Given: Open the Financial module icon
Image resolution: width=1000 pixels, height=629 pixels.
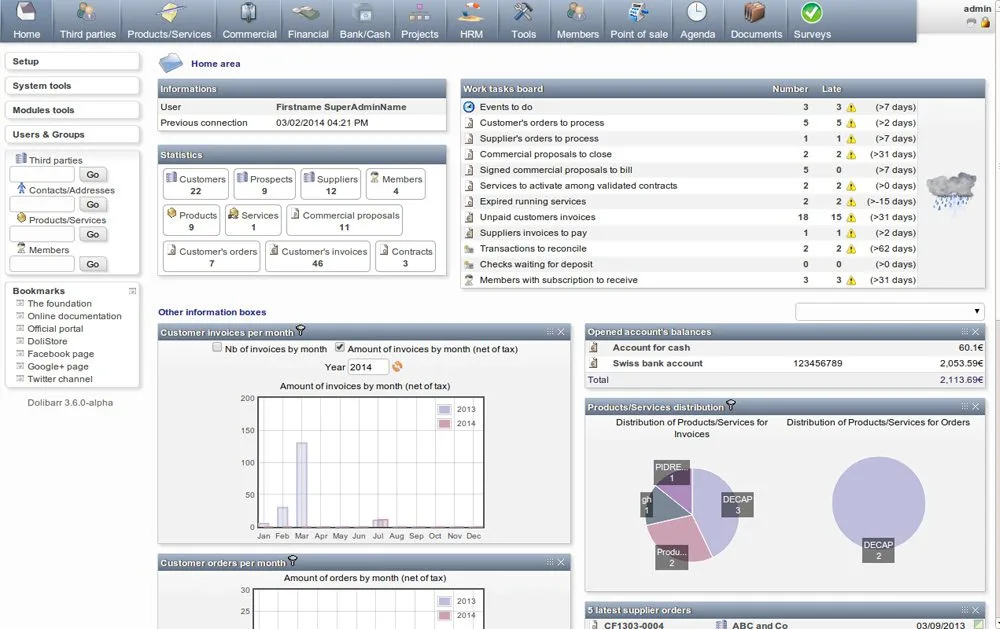Looking at the screenshot, I should pyautogui.click(x=306, y=11).
